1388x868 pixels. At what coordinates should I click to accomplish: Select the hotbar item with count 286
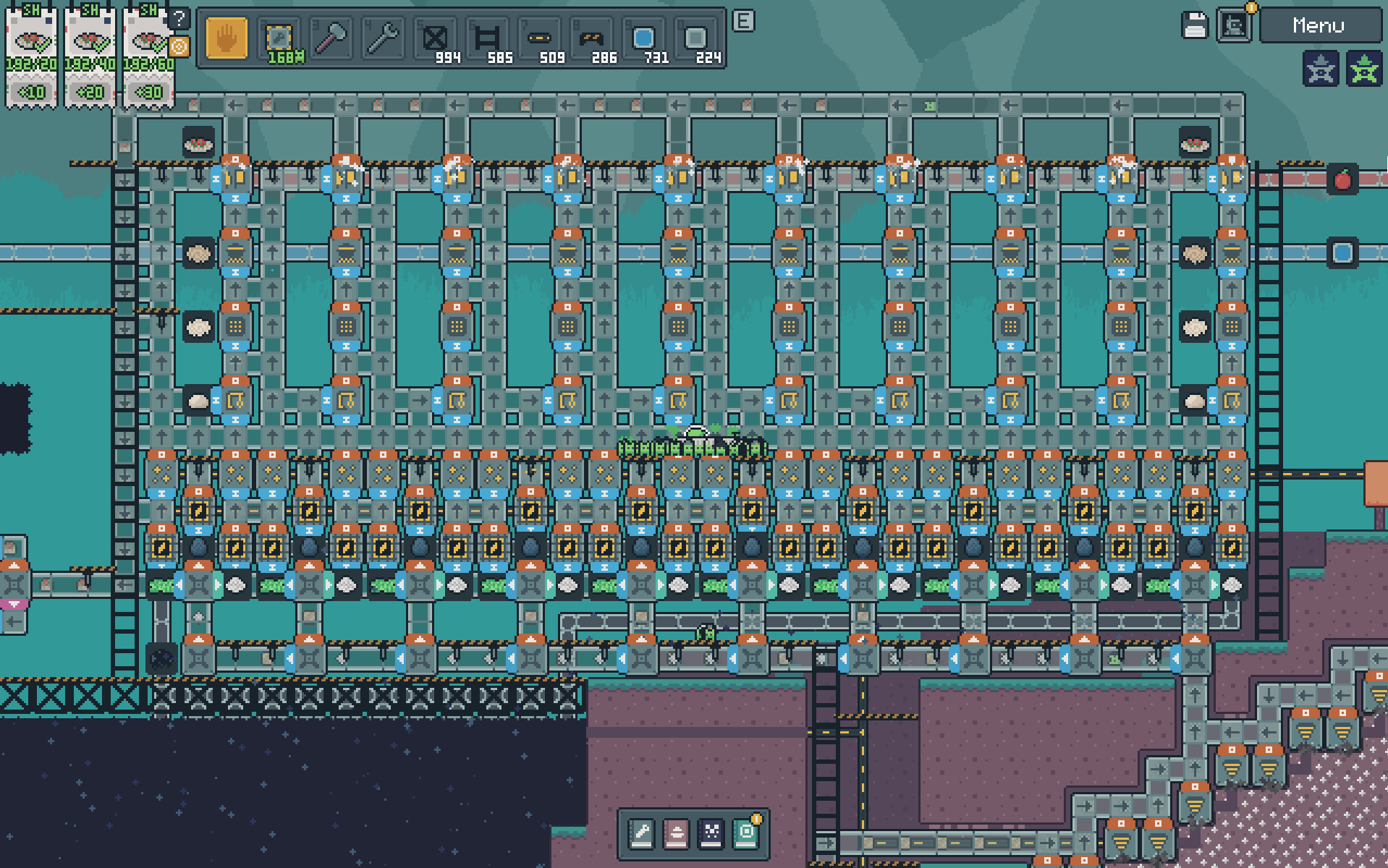click(x=591, y=38)
